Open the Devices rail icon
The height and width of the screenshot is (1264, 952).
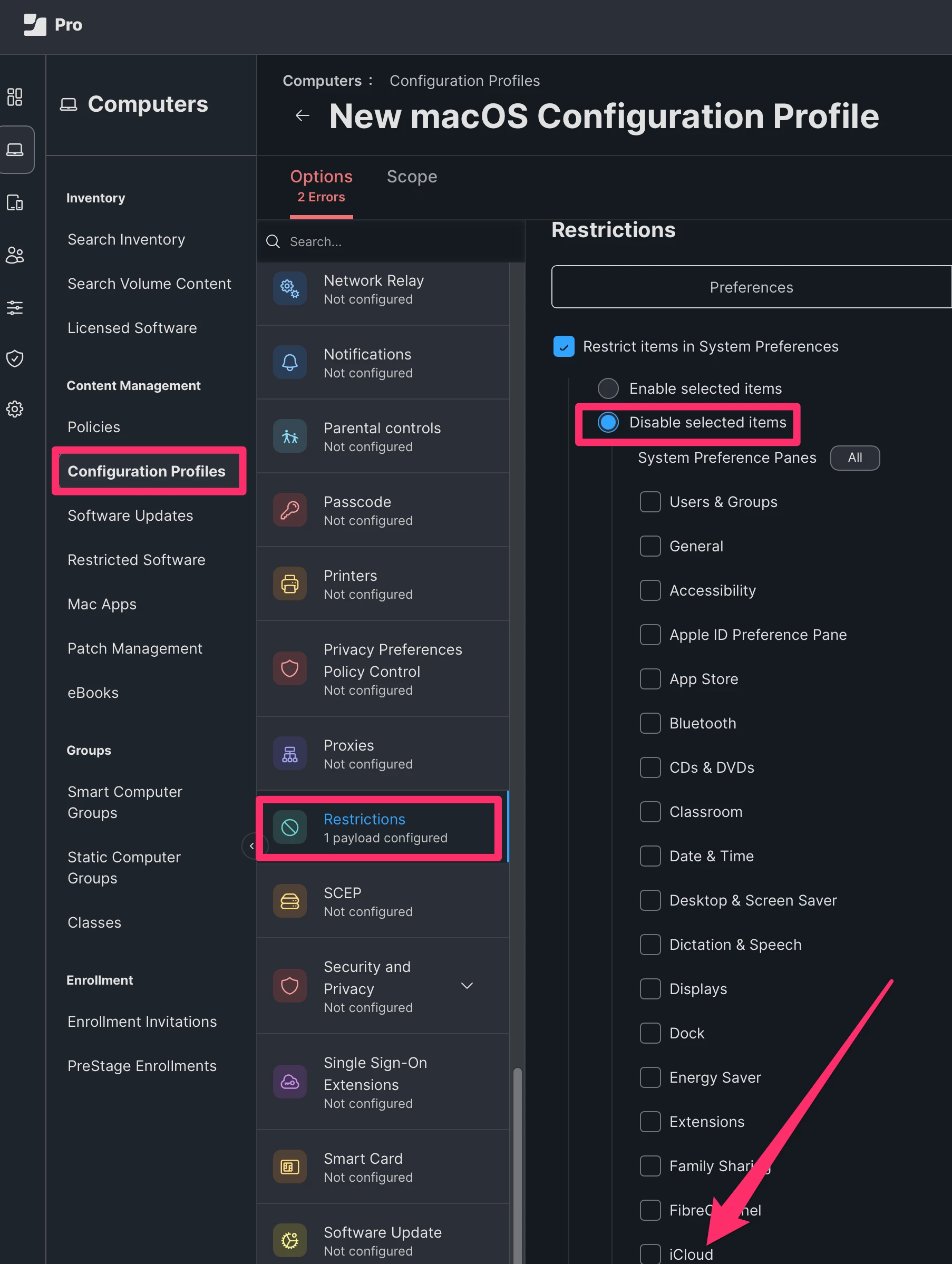[x=15, y=202]
